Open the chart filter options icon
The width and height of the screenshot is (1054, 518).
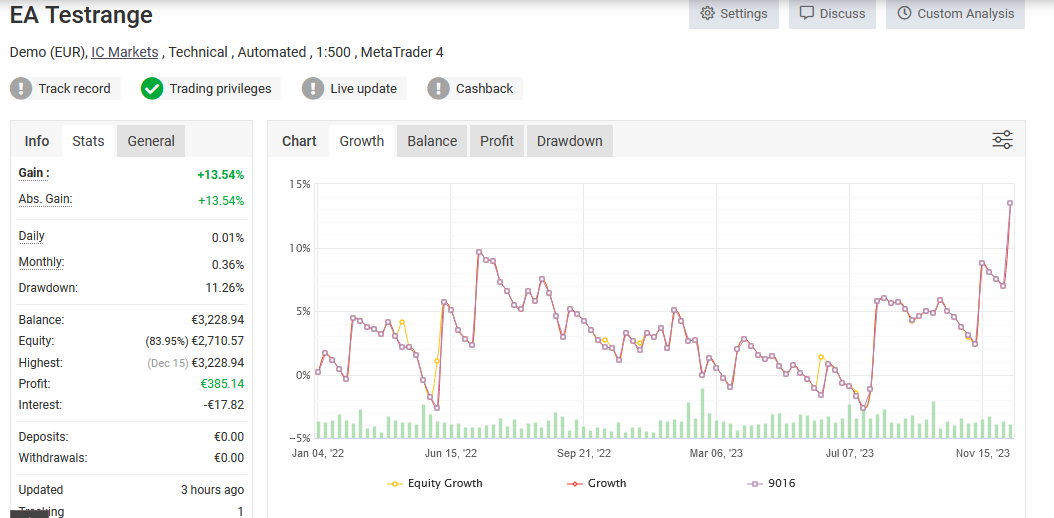(1002, 140)
